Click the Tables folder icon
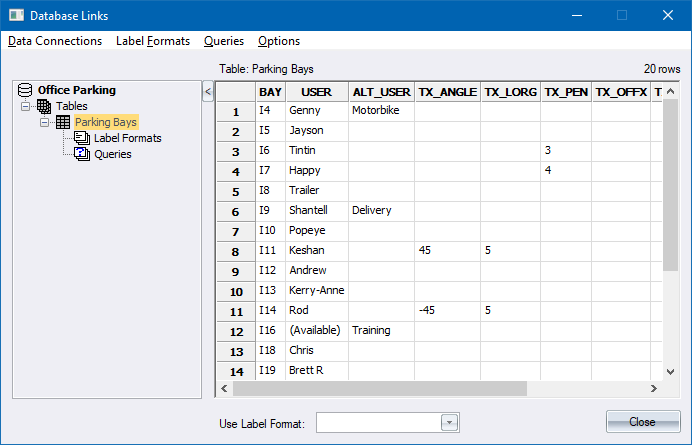This screenshot has width=692, height=445. pyautogui.click(x=44, y=106)
